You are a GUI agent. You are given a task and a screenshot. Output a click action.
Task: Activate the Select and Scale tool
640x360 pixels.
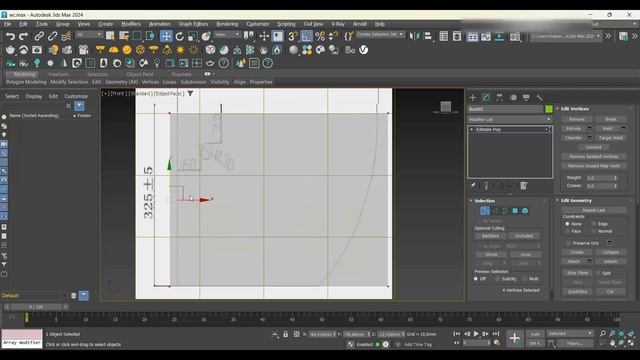(193, 36)
